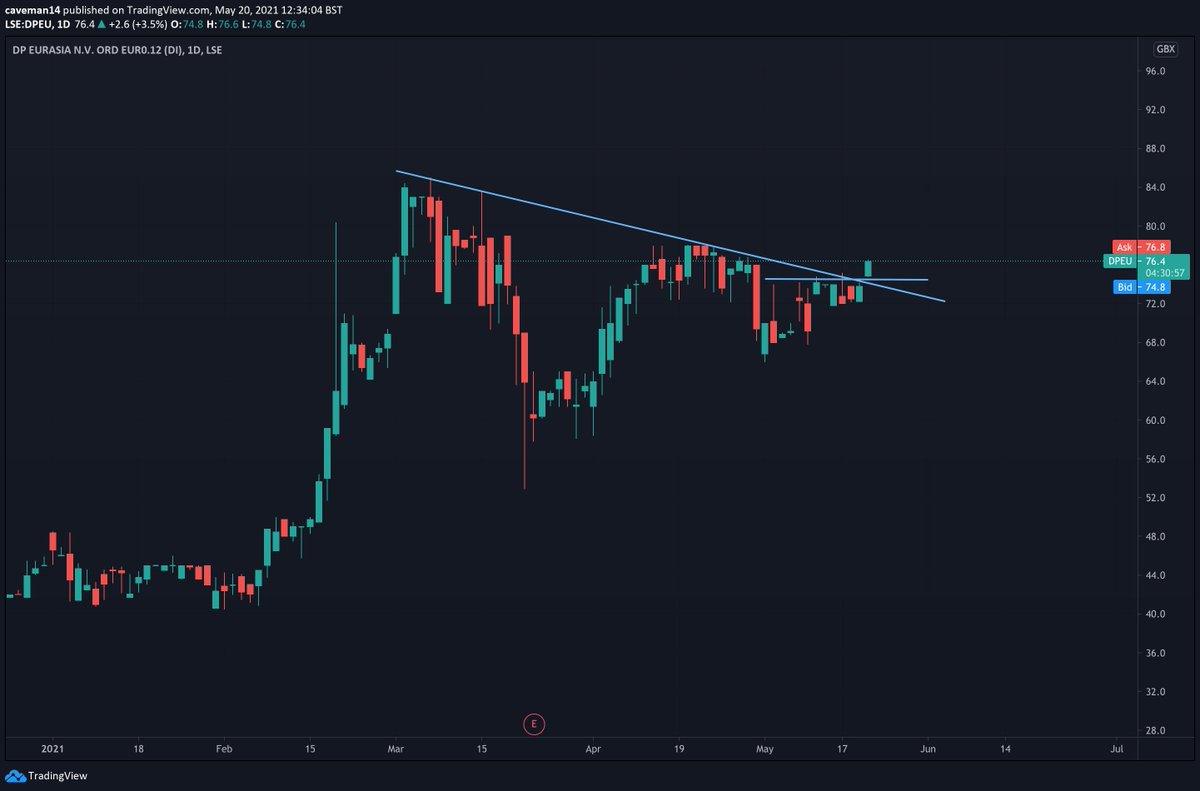Click the latest green candle above the trendline
This screenshot has width=1200, height=791.
point(868,268)
